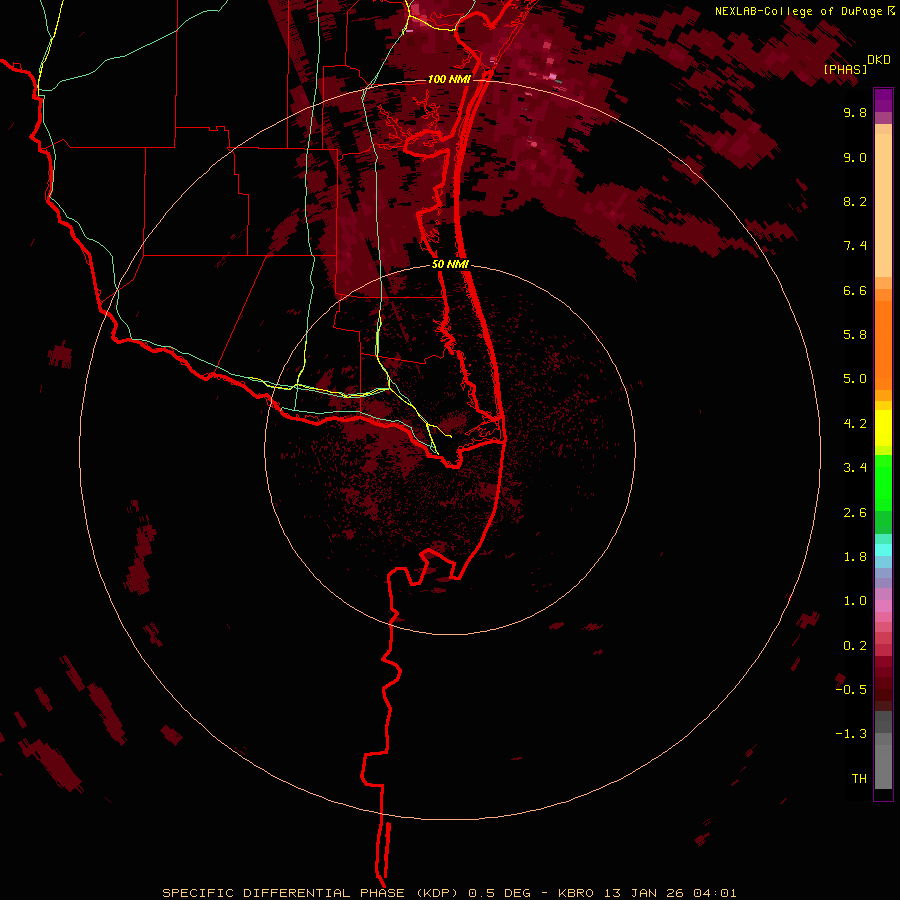Select the 9.0 scale value
Screen dimensions: 900x900
tap(855, 157)
